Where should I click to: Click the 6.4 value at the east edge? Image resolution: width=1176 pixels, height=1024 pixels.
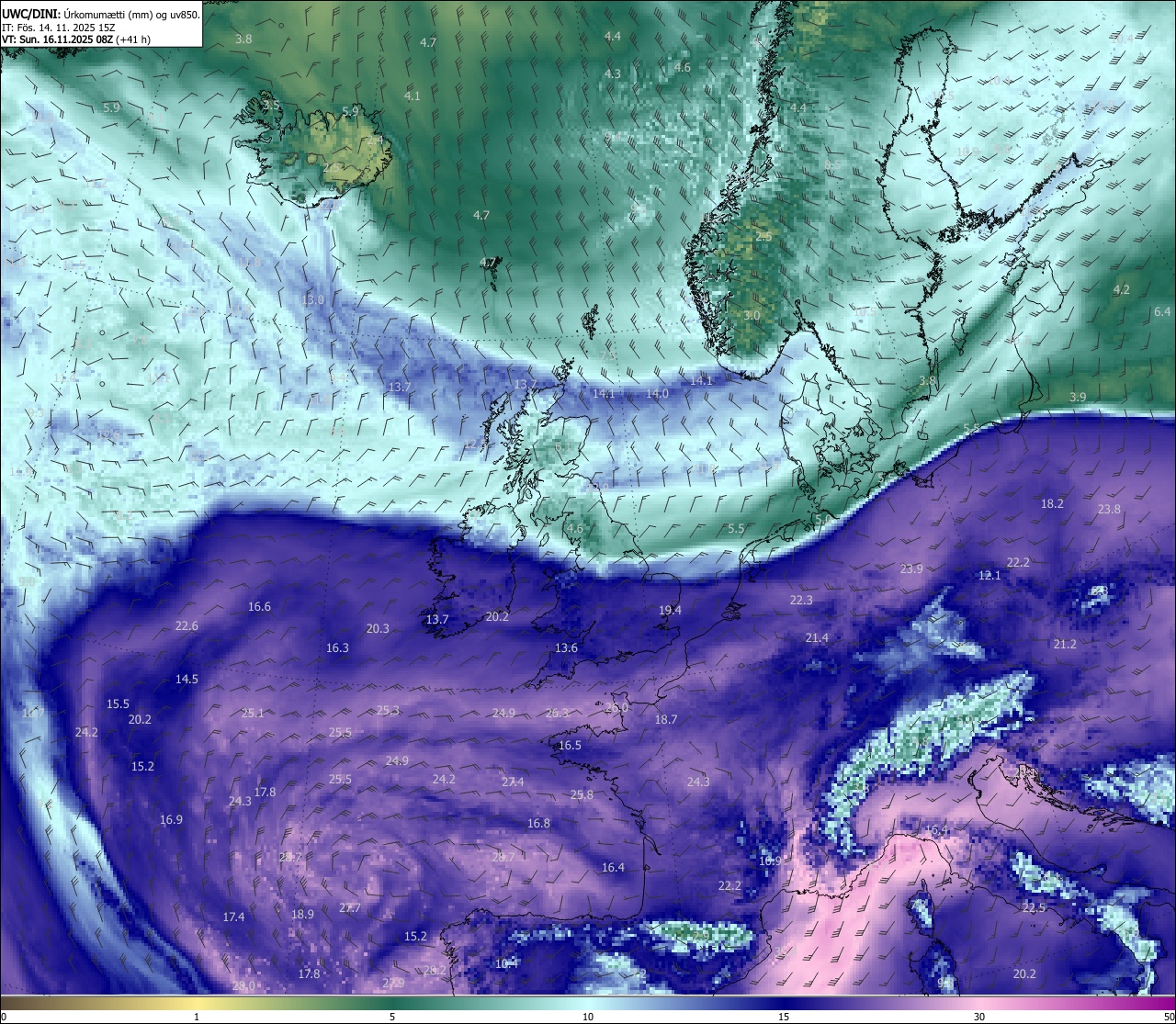[1162, 312]
